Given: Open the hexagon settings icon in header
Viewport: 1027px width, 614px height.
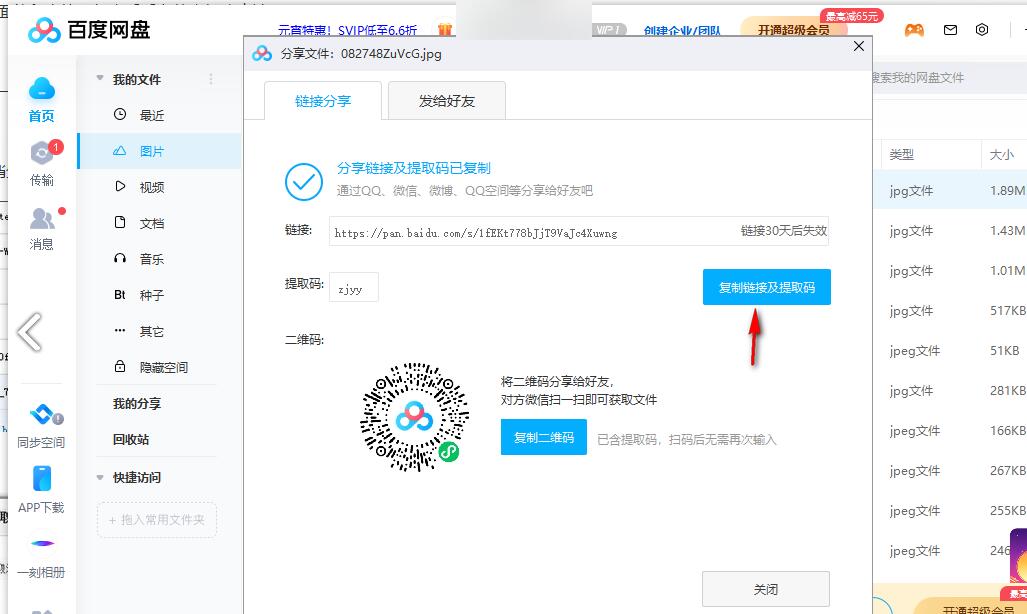Looking at the screenshot, I should tap(982, 30).
